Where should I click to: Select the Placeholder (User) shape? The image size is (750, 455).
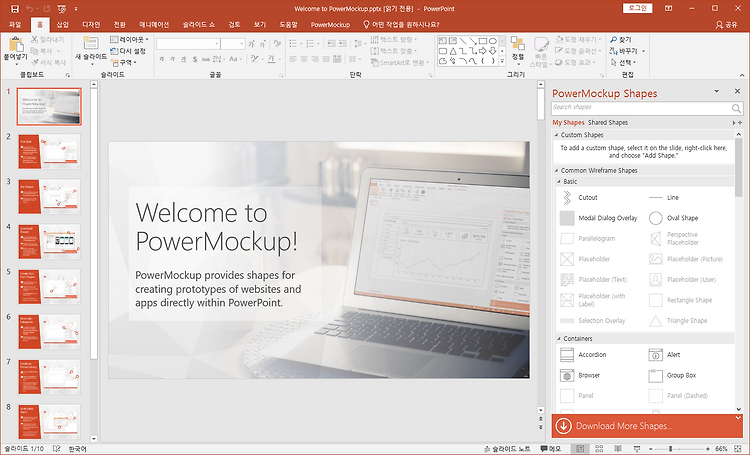click(682, 280)
